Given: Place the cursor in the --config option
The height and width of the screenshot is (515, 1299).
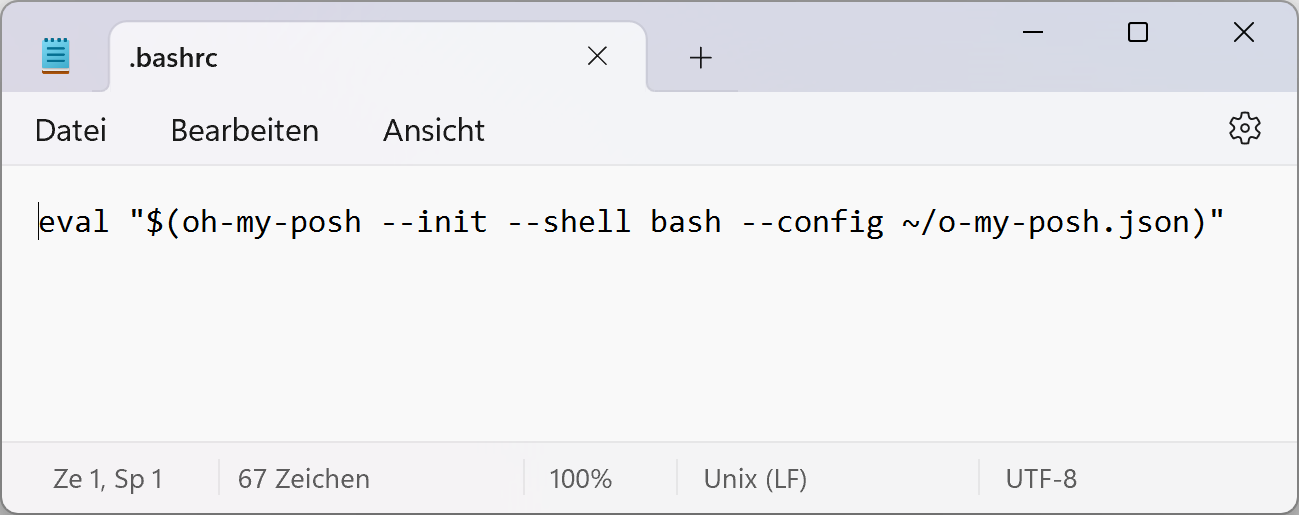Looking at the screenshot, I should click(812, 222).
